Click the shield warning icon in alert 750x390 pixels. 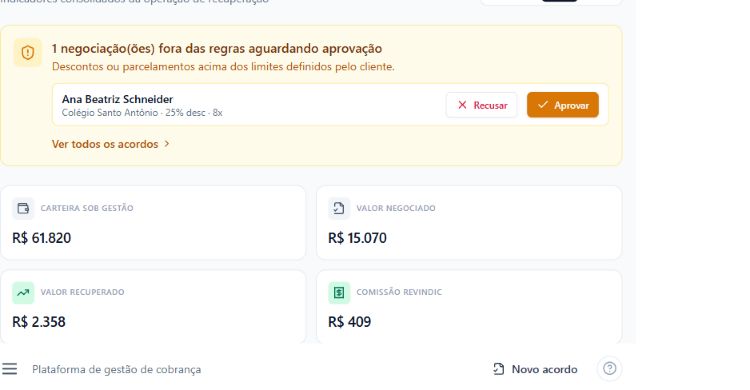(x=28, y=53)
